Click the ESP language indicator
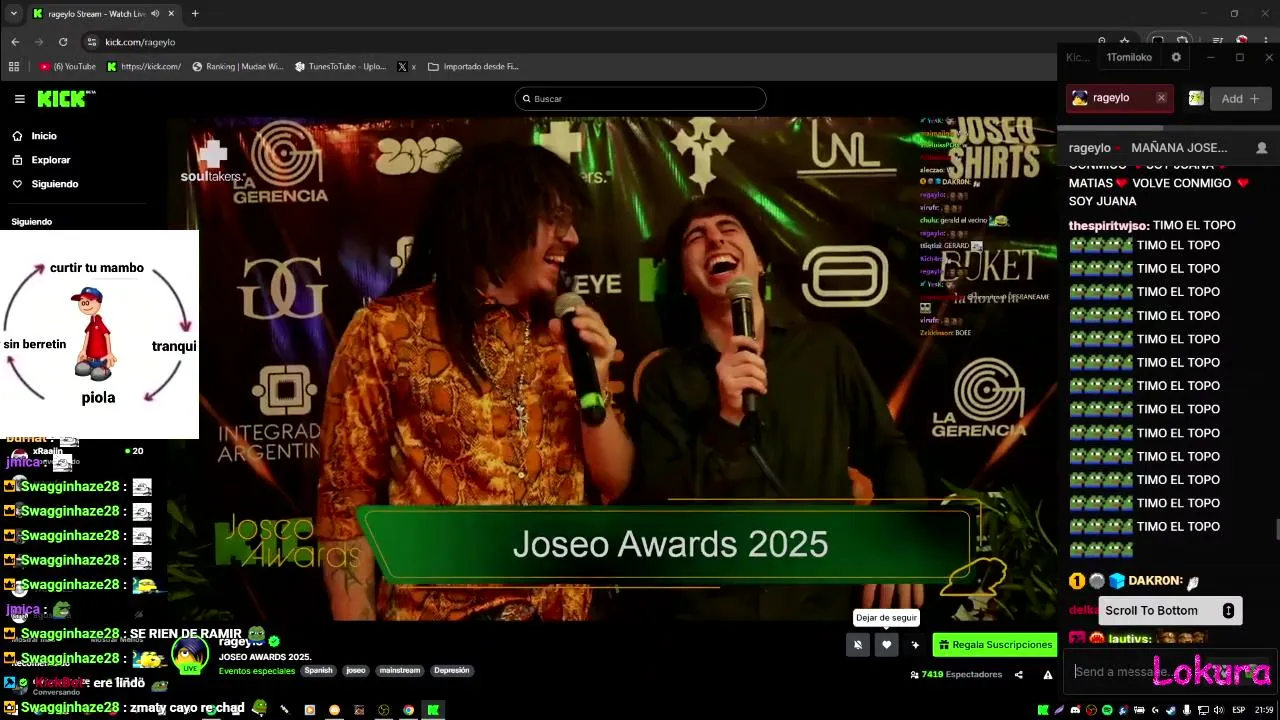This screenshot has width=1280, height=720. pyautogui.click(x=1239, y=710)
